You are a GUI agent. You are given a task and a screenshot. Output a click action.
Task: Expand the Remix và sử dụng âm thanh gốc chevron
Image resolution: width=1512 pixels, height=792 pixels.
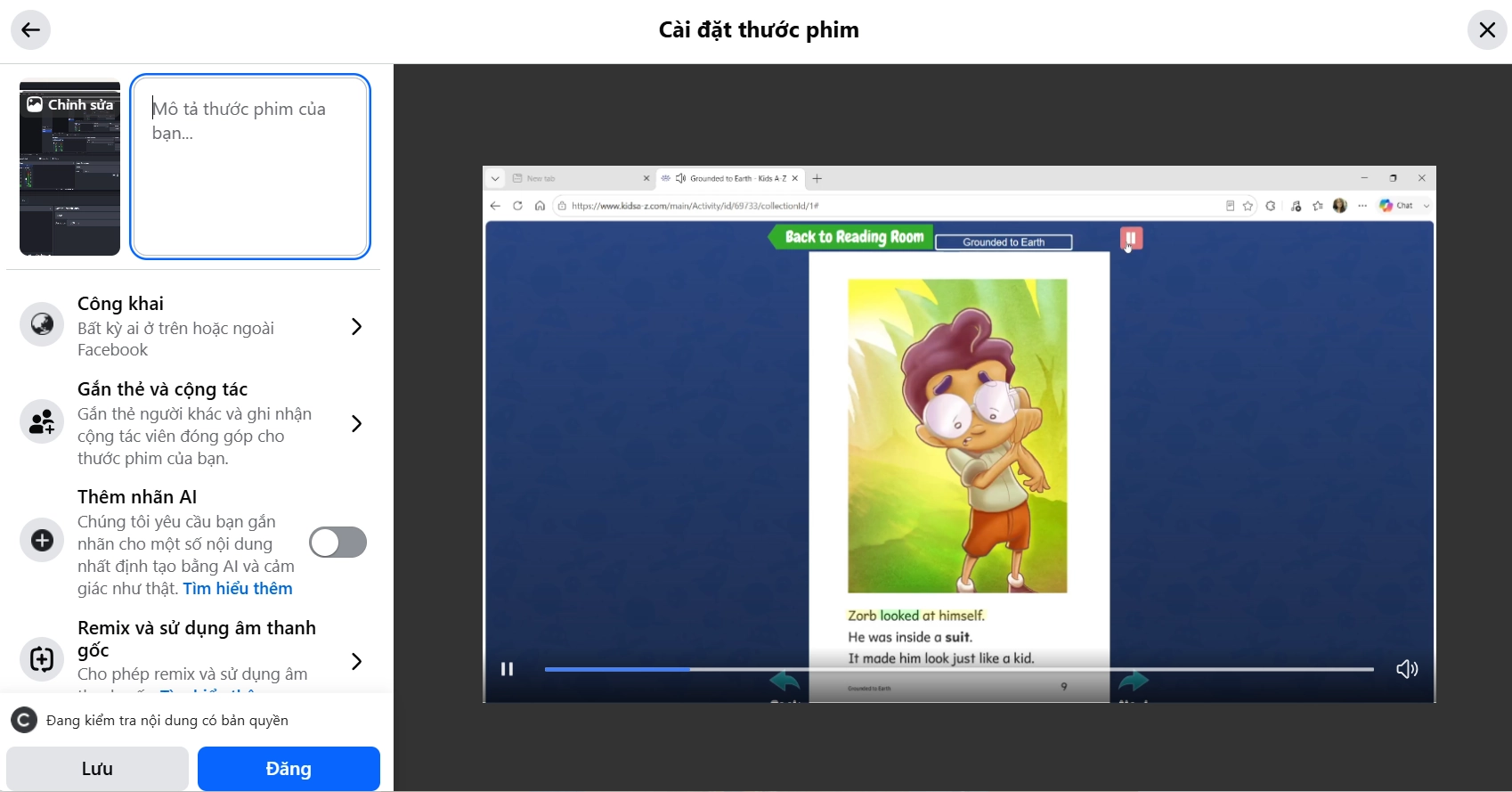coord(356,661)
